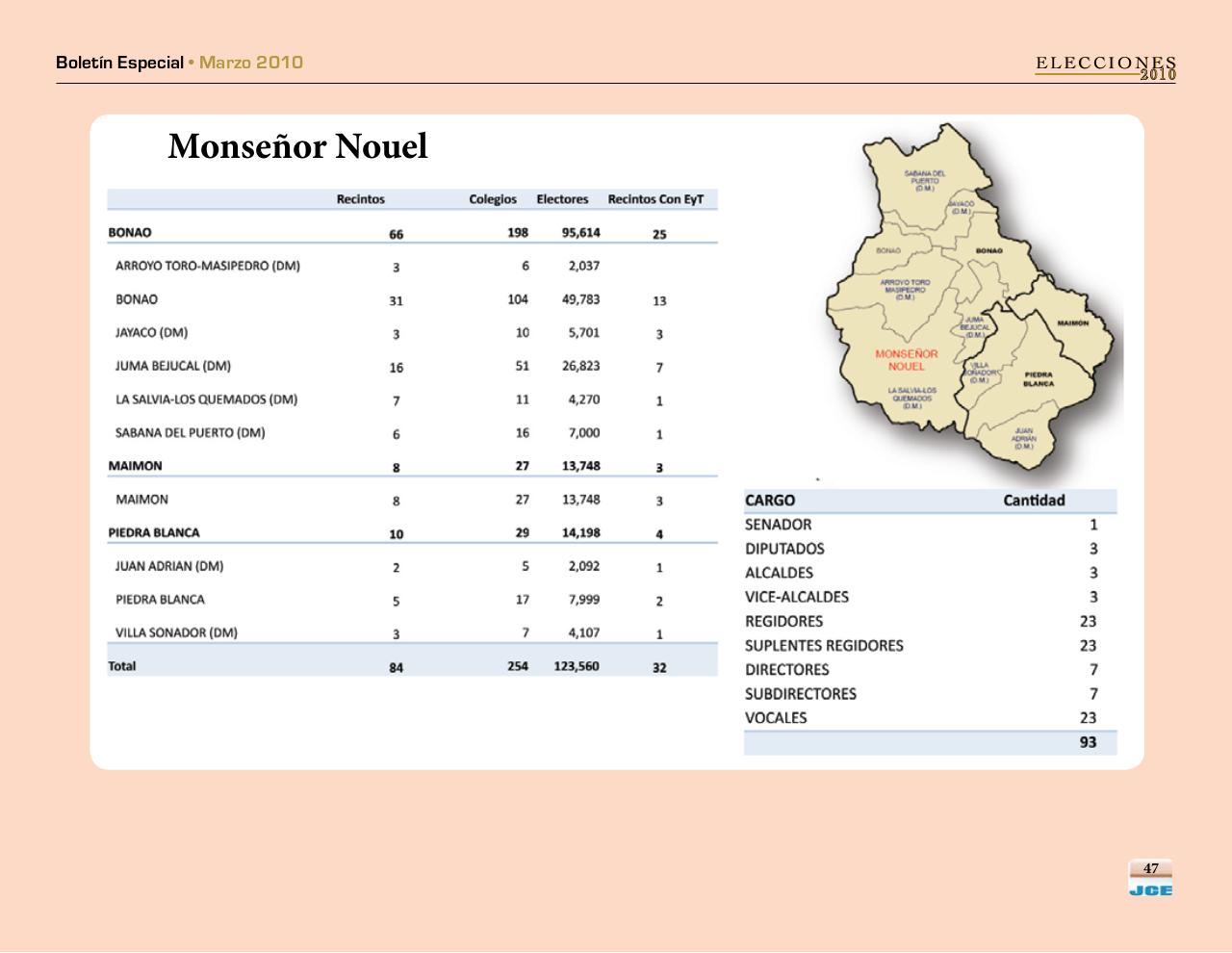Click the Boletín Especial header text

pyautogui.click(x=119, y=63)
